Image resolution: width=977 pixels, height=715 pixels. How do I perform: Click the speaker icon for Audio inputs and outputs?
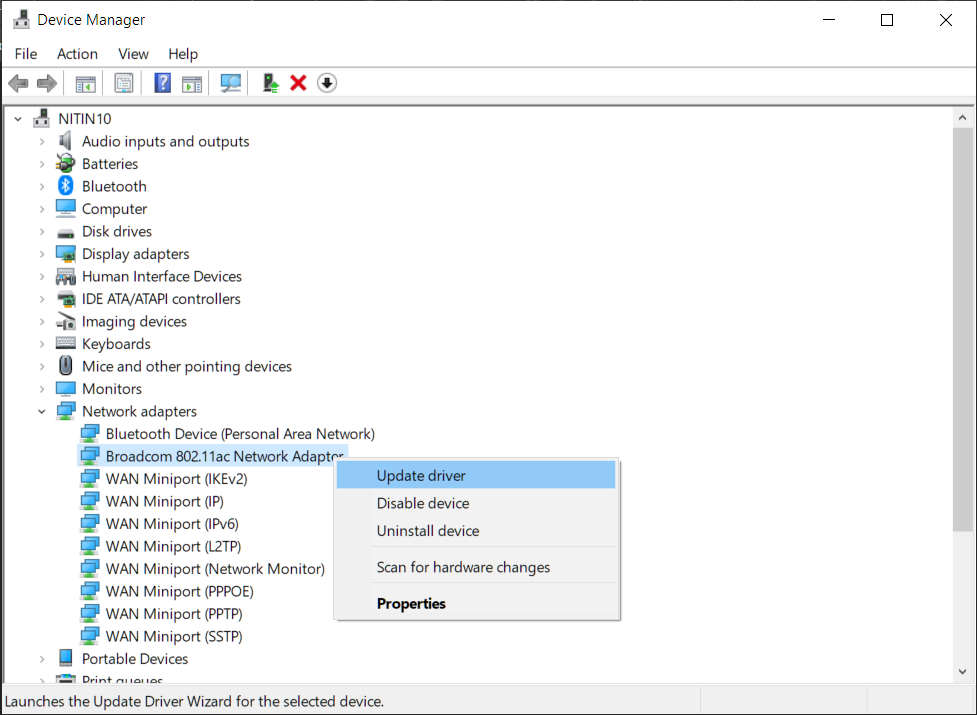[x=65, y=141]
